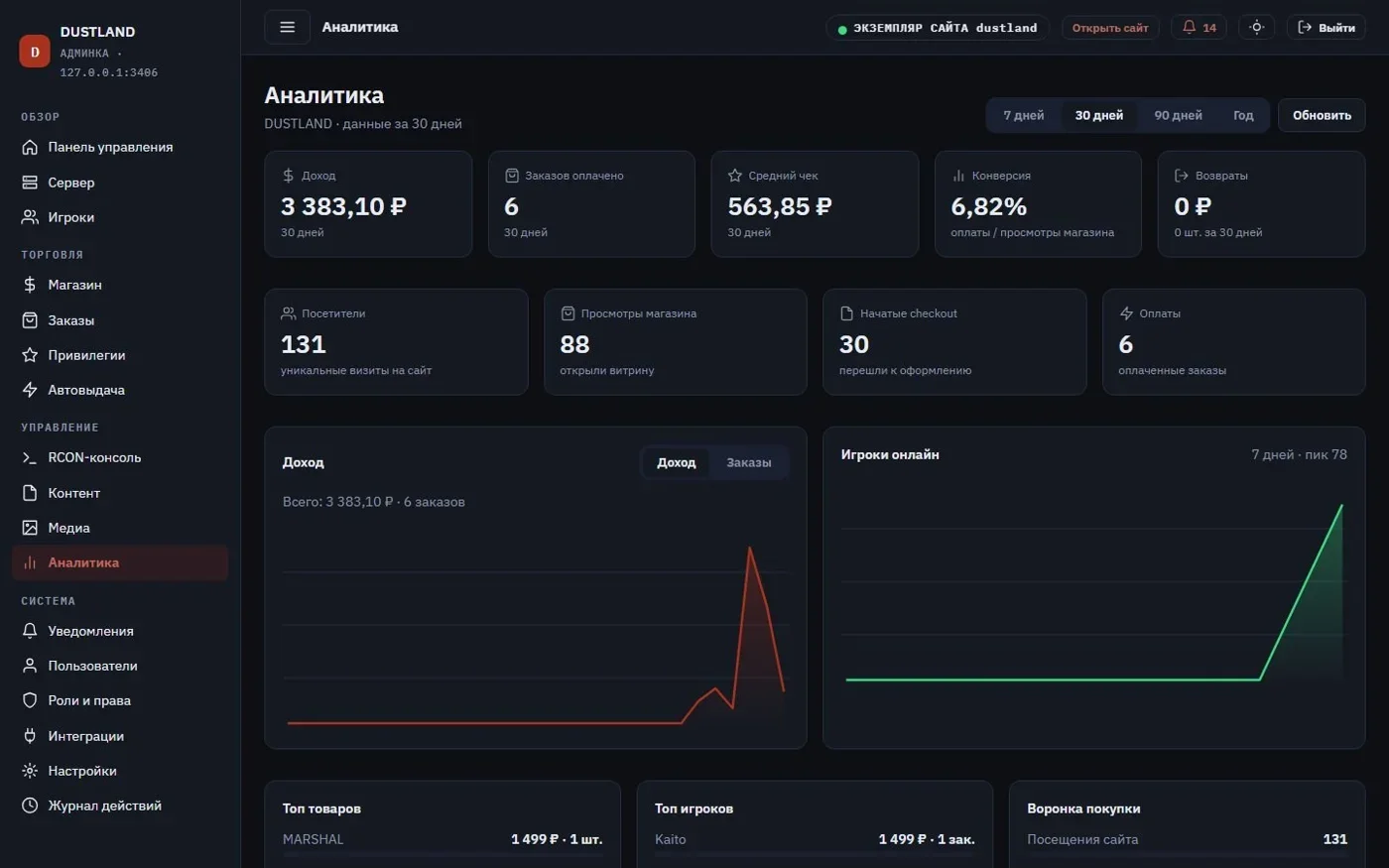Click Открыть сайт button
This screenshot has height=868, width=1389.
[1110, 28]
